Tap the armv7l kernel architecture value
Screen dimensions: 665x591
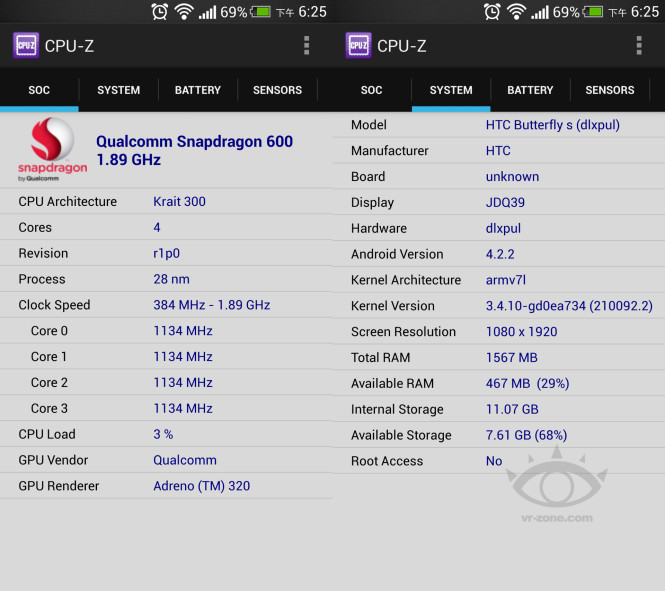pyautogui.click(x=506, y=280)
